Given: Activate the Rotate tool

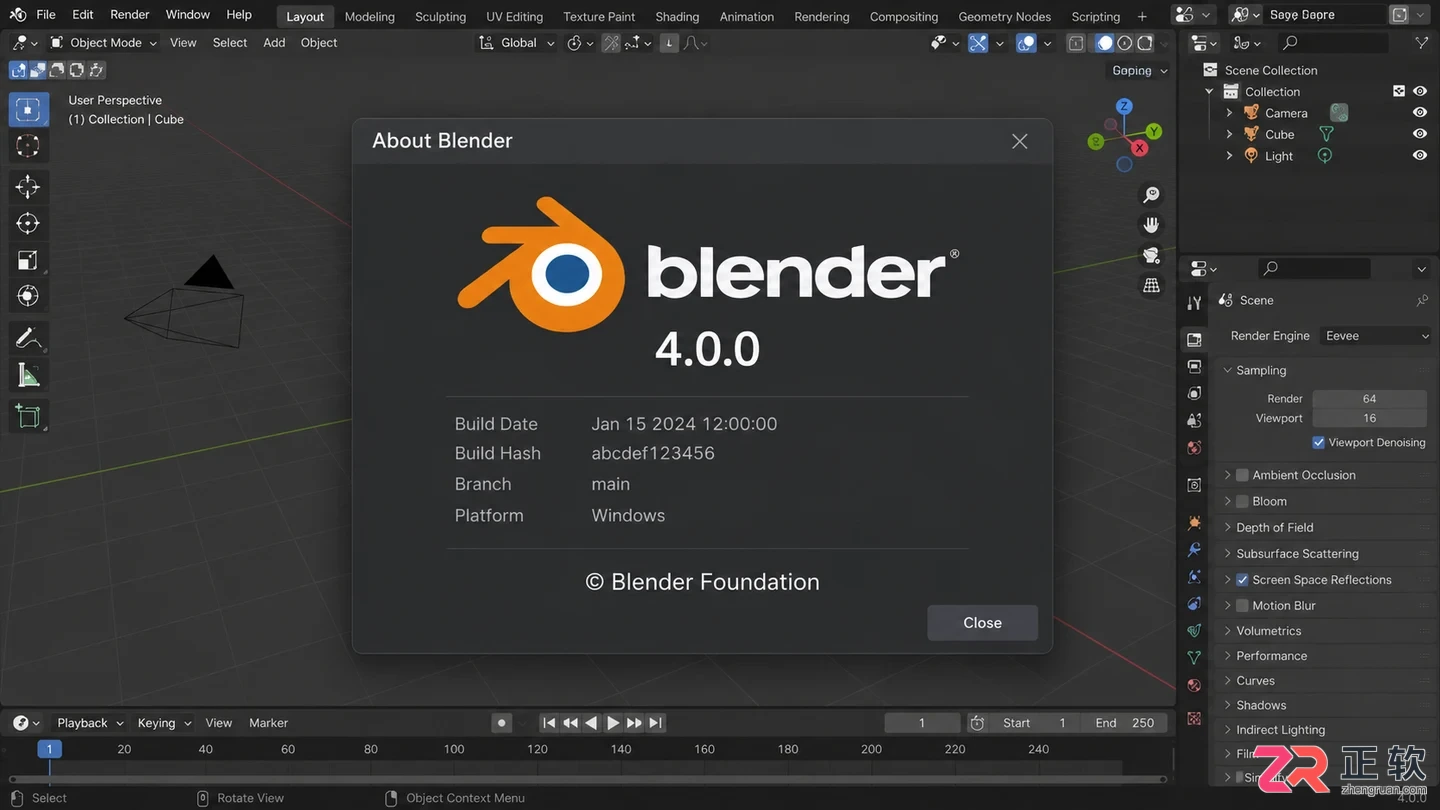Looking at the screenshot, I should coord(28,224).
